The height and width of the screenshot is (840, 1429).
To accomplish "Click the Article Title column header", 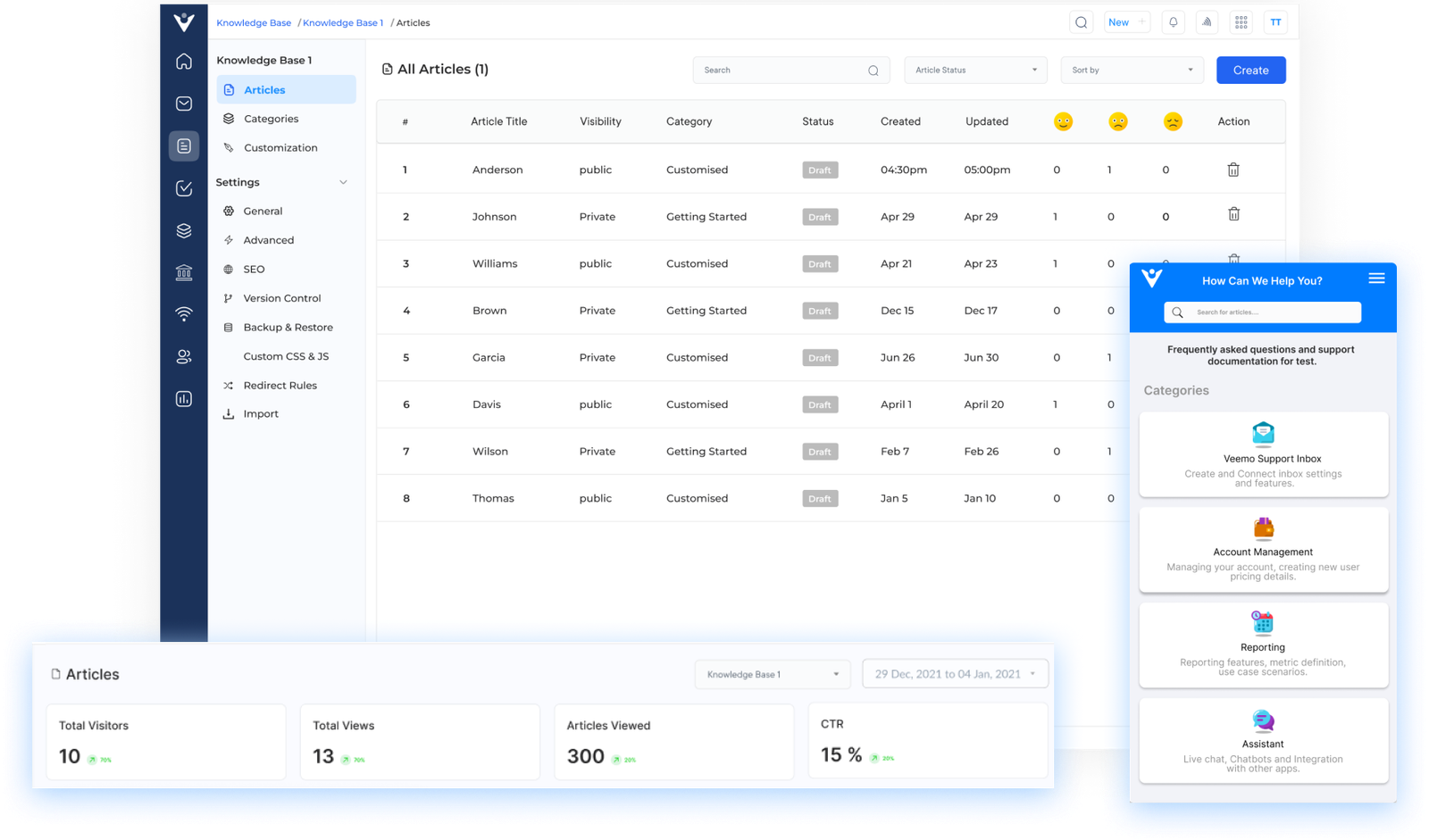I will click(x=498, y=121).
